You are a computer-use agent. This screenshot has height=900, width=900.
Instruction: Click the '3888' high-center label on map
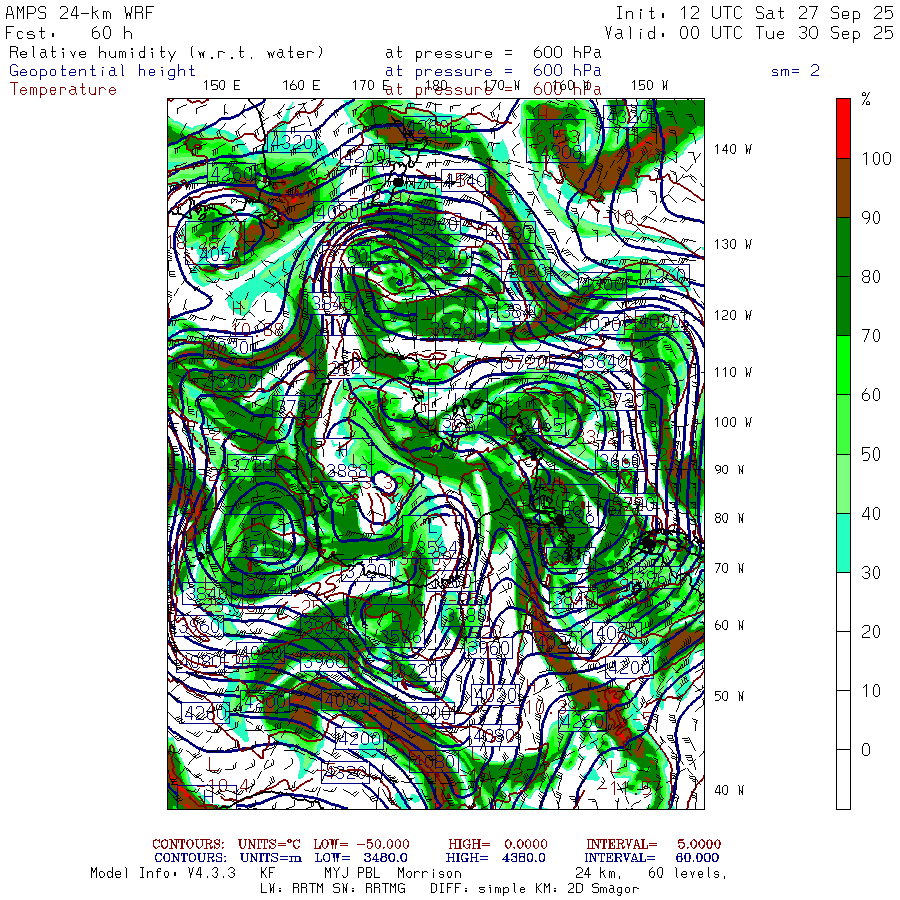tap(347, 470)
